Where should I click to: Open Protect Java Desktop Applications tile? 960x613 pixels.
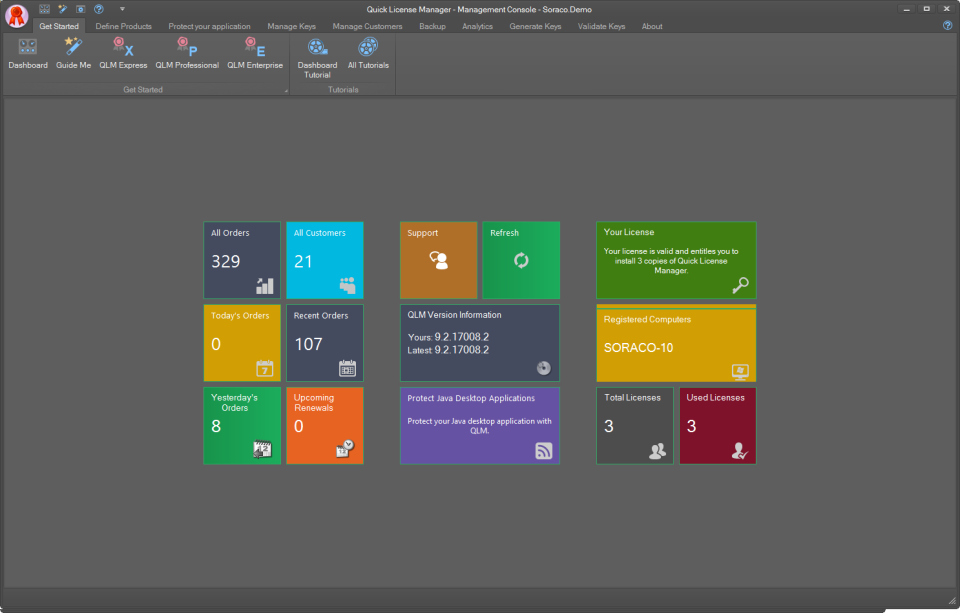click(x=480, y=426)
